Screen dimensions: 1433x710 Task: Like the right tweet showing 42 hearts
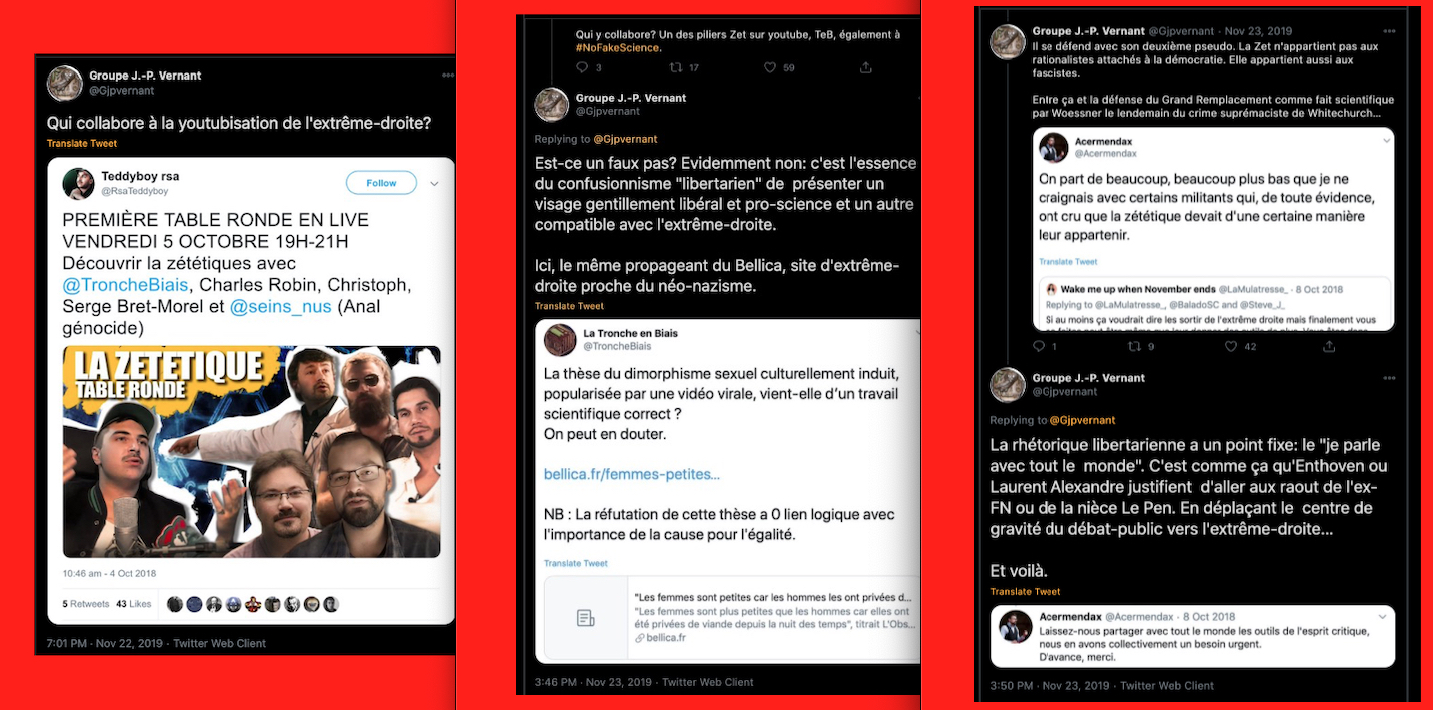(x=1231, y=346)
